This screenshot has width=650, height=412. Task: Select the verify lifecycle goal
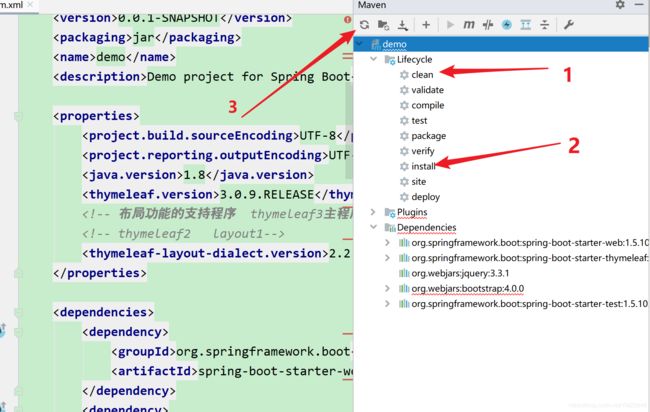tap(423, 151)
